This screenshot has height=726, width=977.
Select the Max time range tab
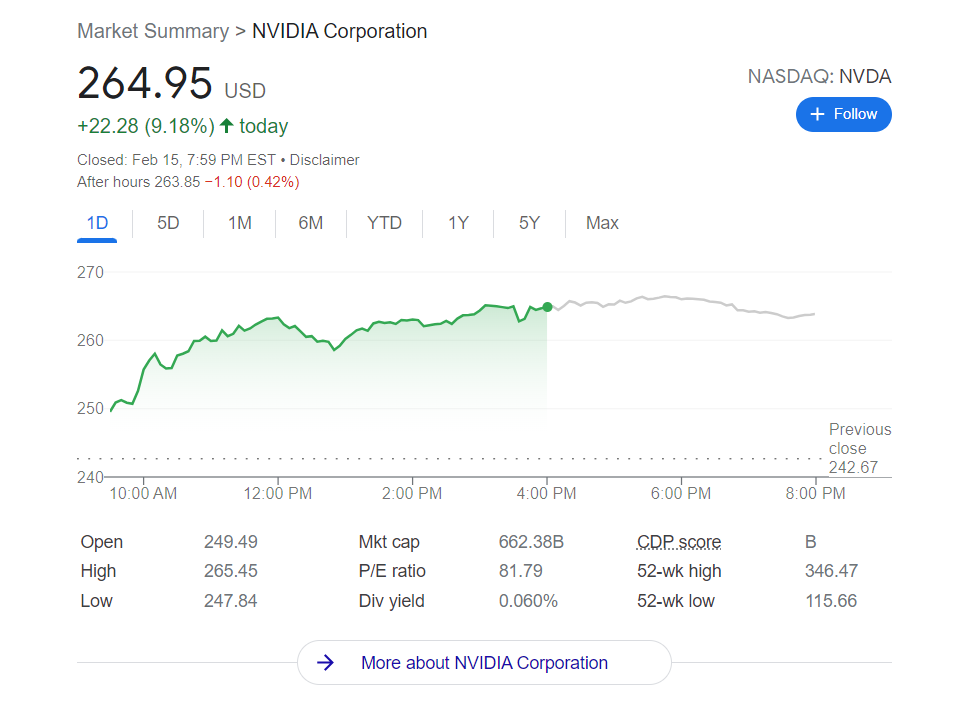[602, 223]
